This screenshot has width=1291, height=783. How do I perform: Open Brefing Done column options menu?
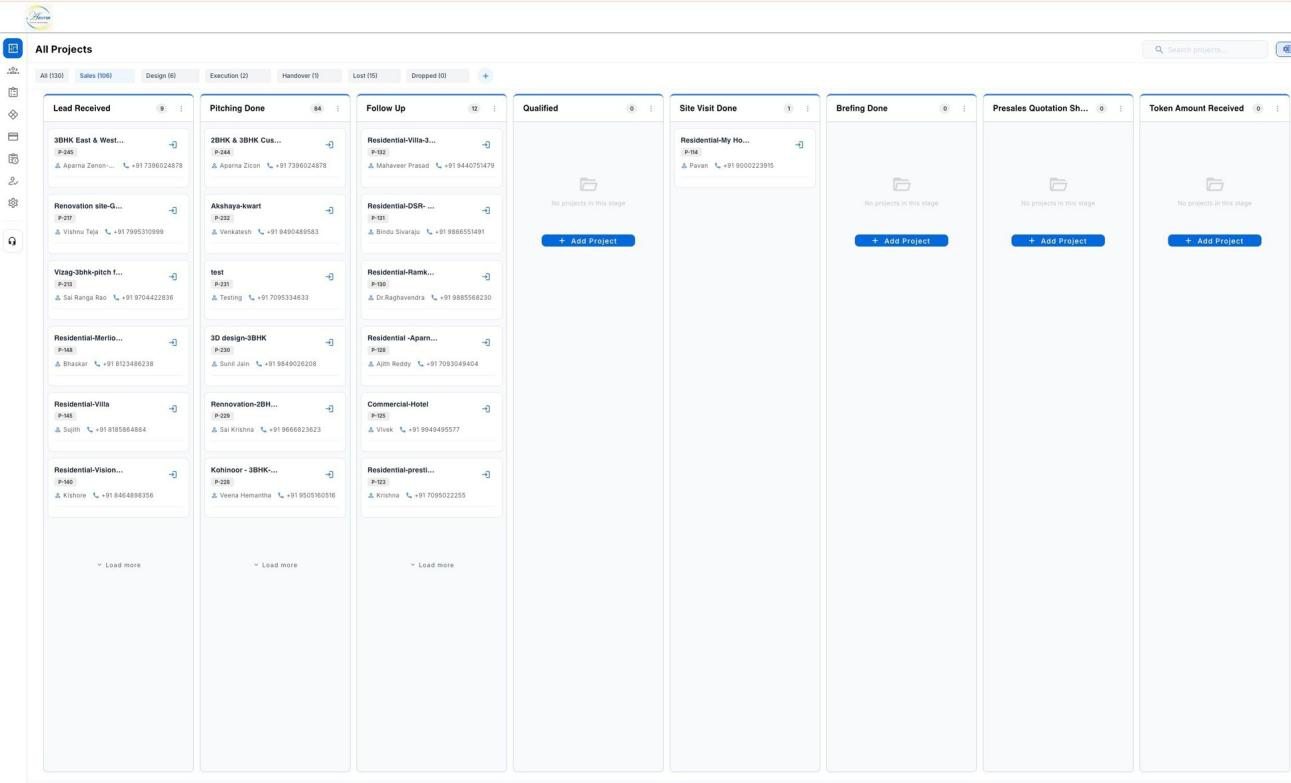[x=964, y=108]
